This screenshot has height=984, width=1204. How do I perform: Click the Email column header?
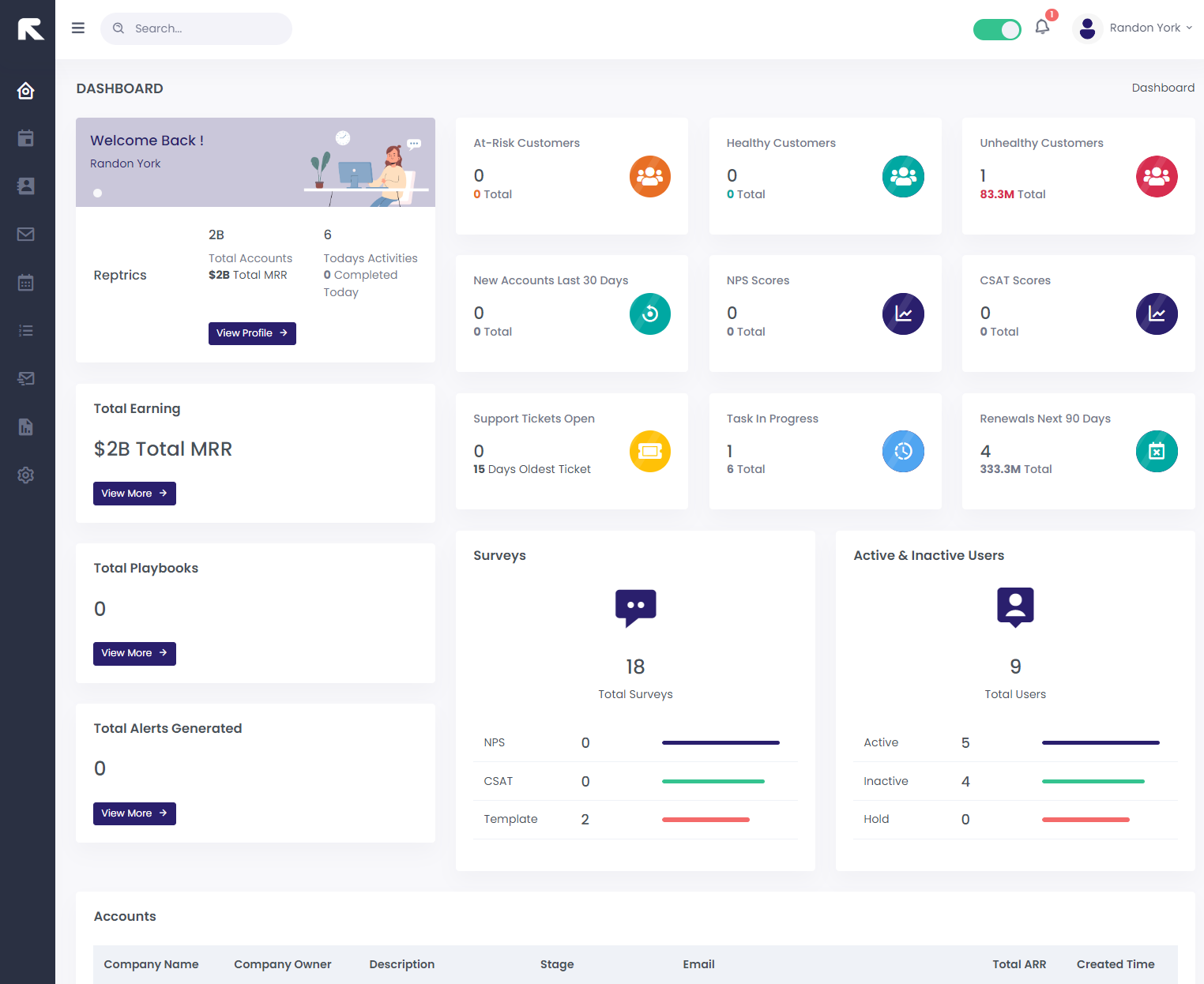coord(699,964)
